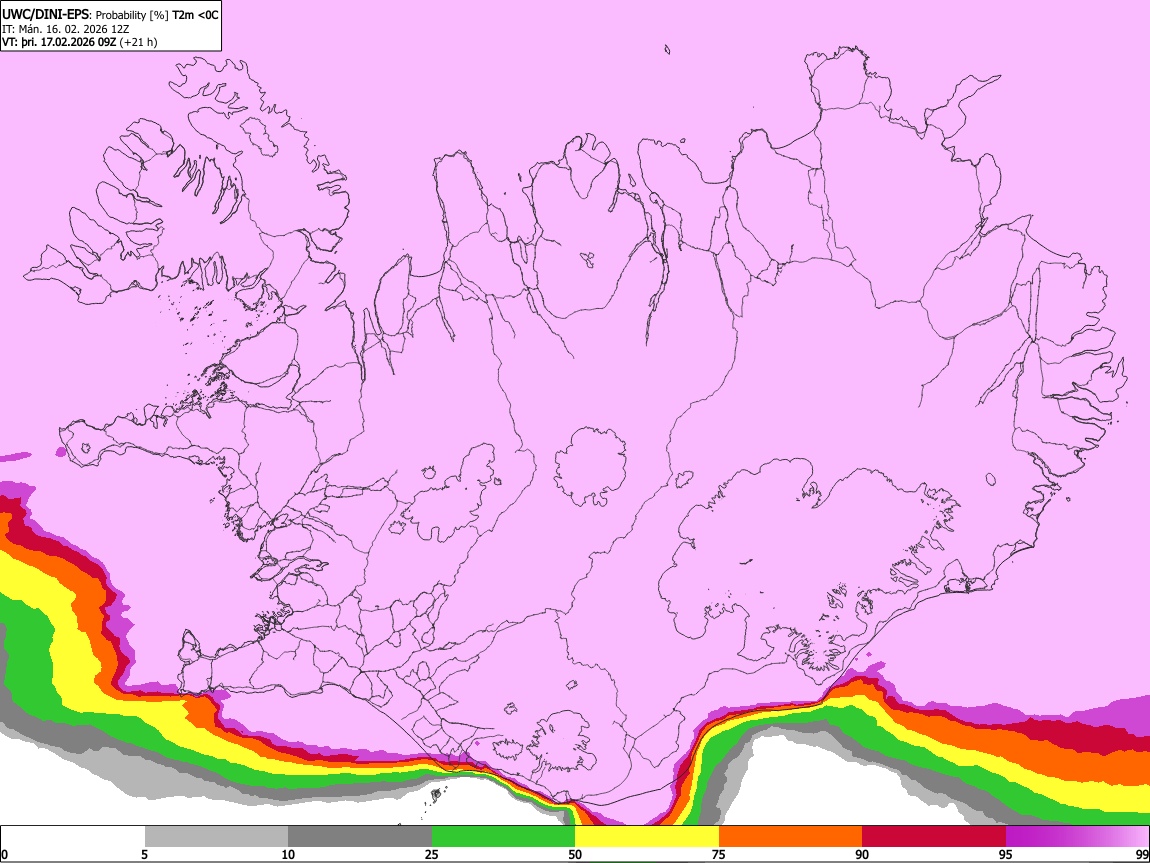Click the orange 75–90% legend swatch
Image resolution: width=1150 pixels, height=863 pixels.
click(791, 837)
